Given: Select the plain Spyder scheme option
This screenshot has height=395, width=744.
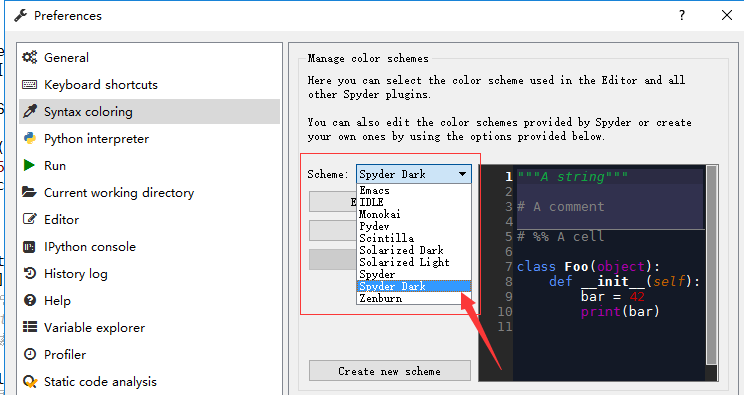Looking at the screenshot, I should (x=414, y=274).
